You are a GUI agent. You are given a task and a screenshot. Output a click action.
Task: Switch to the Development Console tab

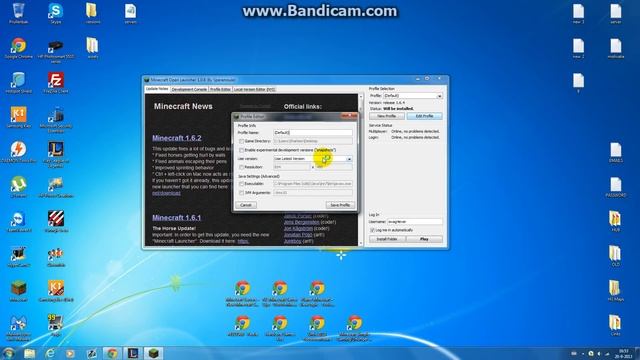pos(189,89)
